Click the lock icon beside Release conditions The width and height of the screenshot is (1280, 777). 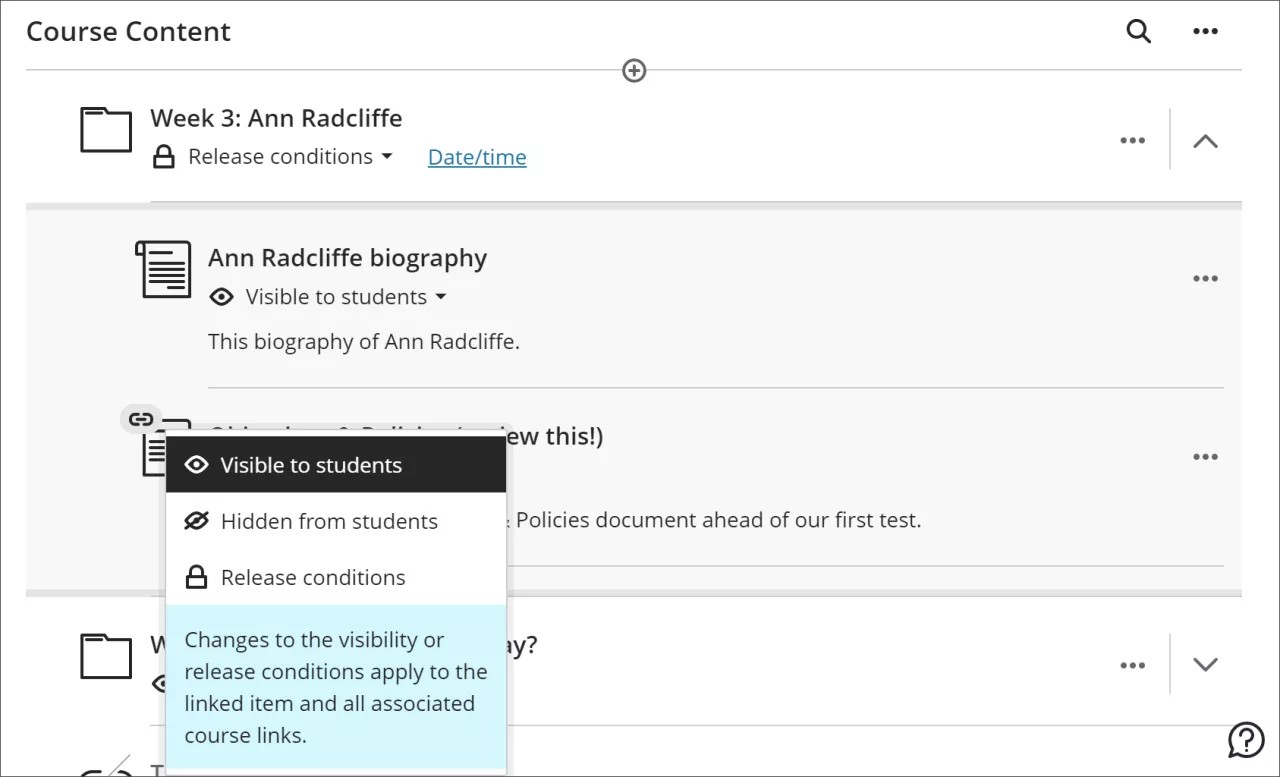coord(165,157)
